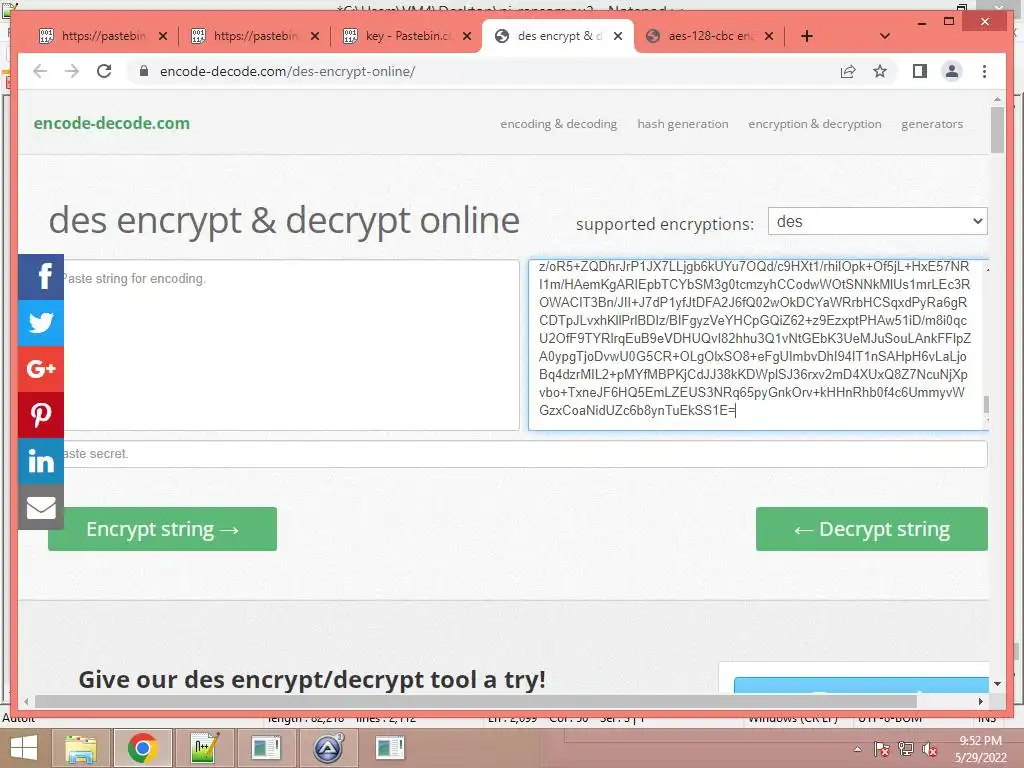The width and height of the screenshot is (1024, 768).
Task: Open Chrome from the taskbar
Action: [143, 748]
